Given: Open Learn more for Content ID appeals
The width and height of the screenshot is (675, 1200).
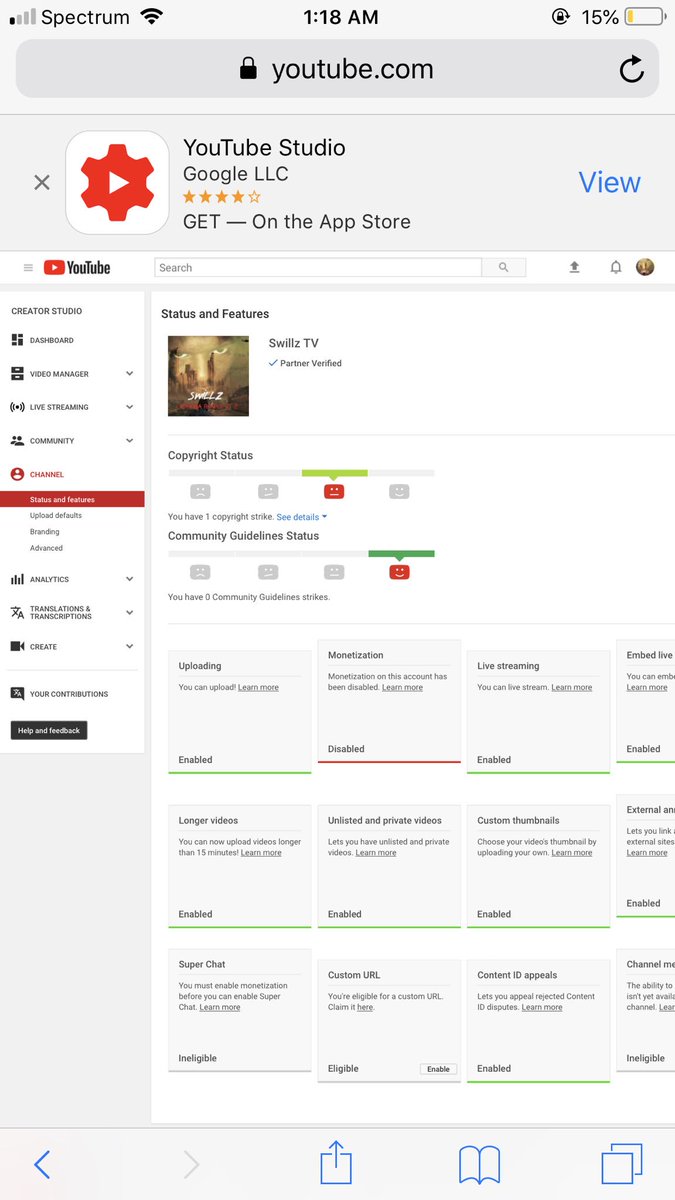Looking at the screenshot, I should click(x=541, y=1008).
